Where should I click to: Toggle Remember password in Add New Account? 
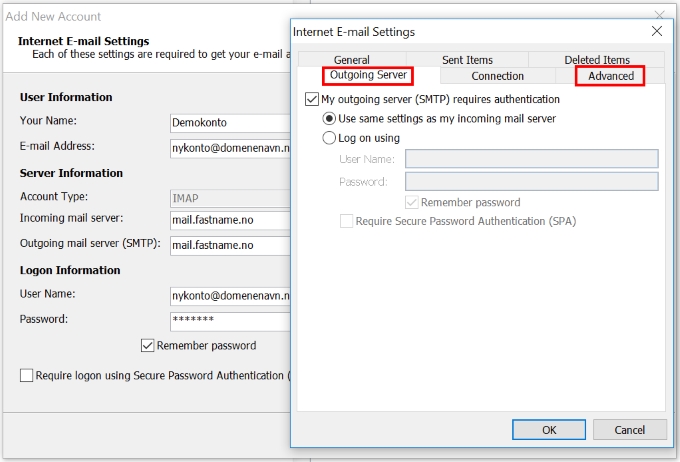[147, 346]
